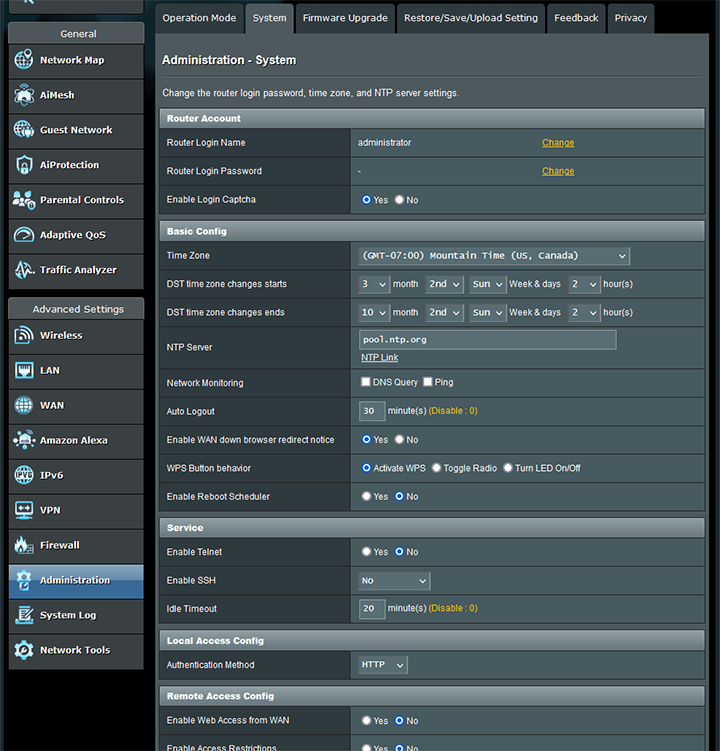The height and width of the screenshot is (751, 720).
Task: Enable the DNS Query checkbox
Action: click(366, 382)
